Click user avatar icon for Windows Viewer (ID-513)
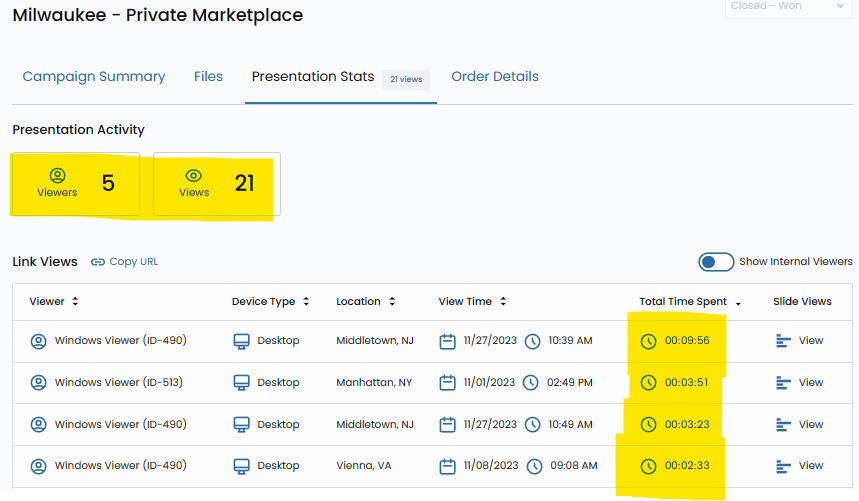859x501 pixels. (39, 382)
